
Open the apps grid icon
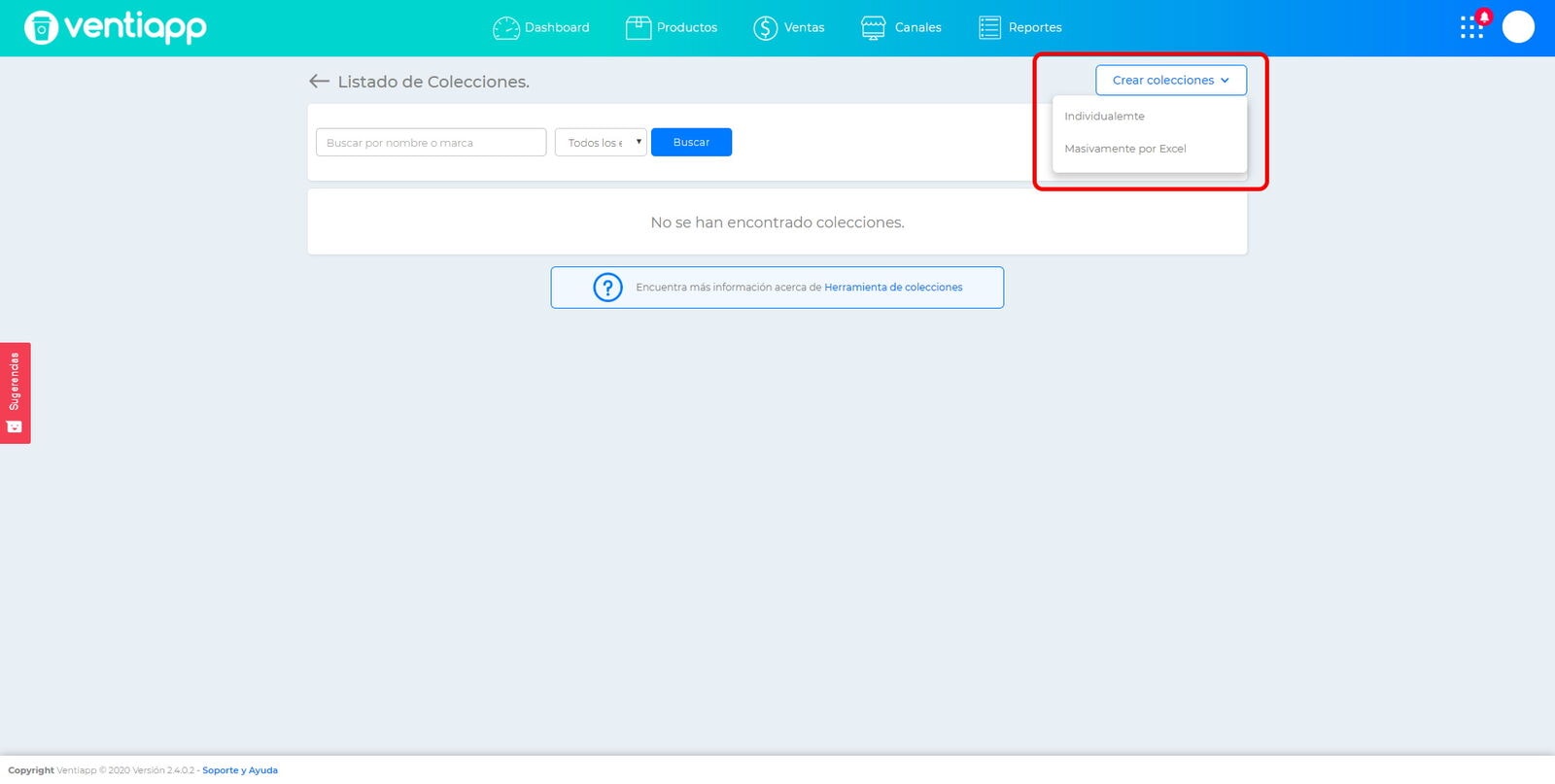[x=1471, y=27]
